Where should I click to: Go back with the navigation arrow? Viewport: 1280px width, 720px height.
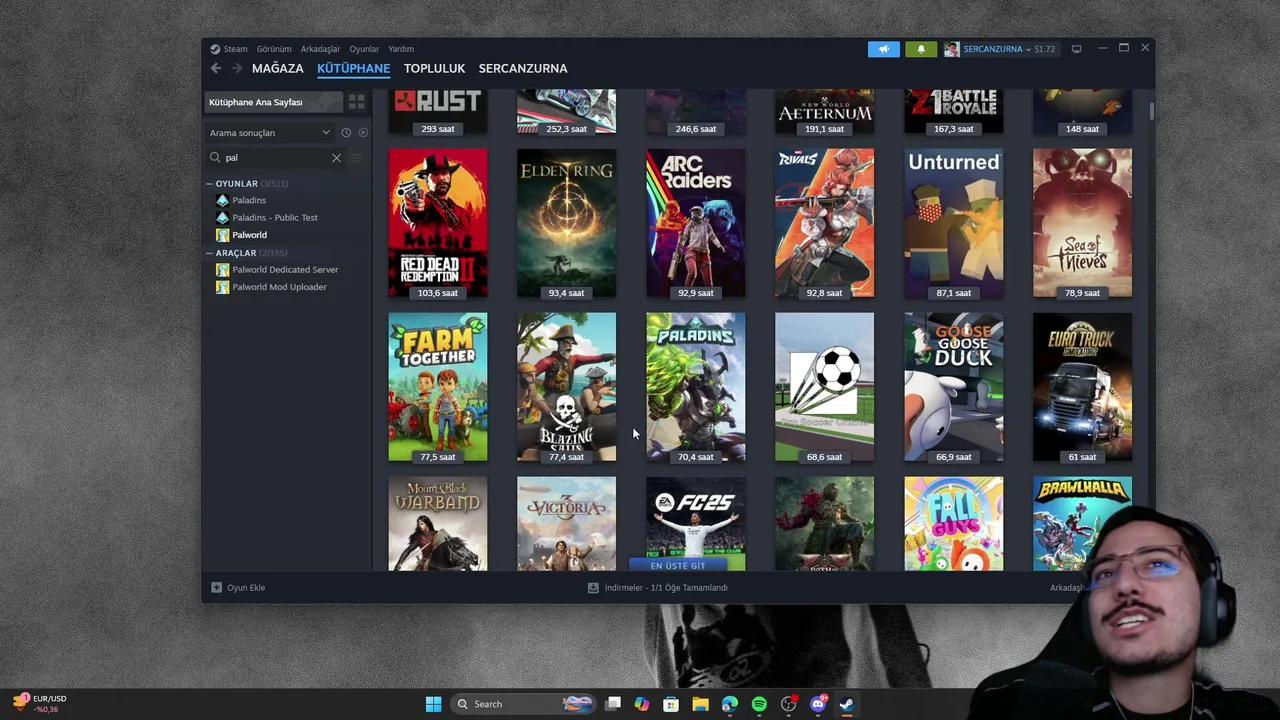tap(216, 68)
